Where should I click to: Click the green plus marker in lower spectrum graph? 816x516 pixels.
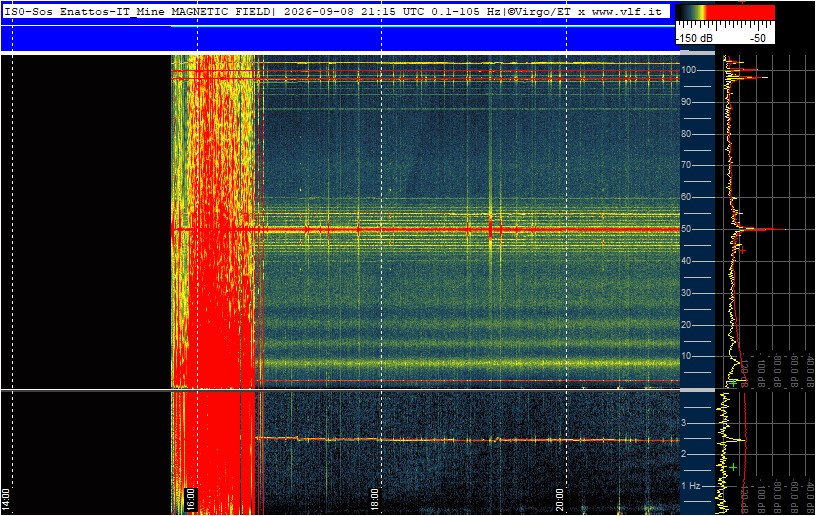(x=733, y=467)
